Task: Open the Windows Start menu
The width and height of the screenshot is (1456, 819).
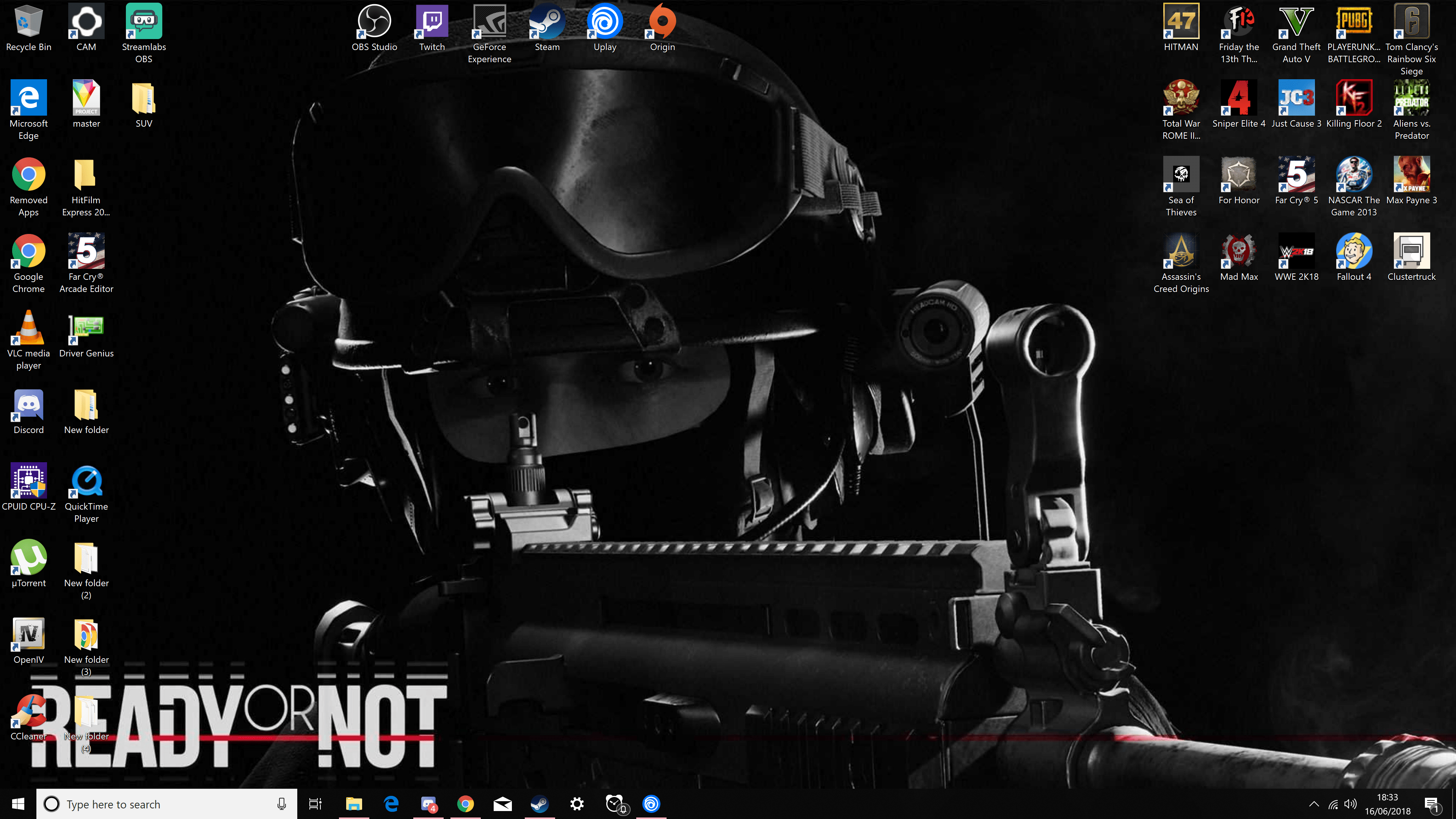Action: click(17, 804)
